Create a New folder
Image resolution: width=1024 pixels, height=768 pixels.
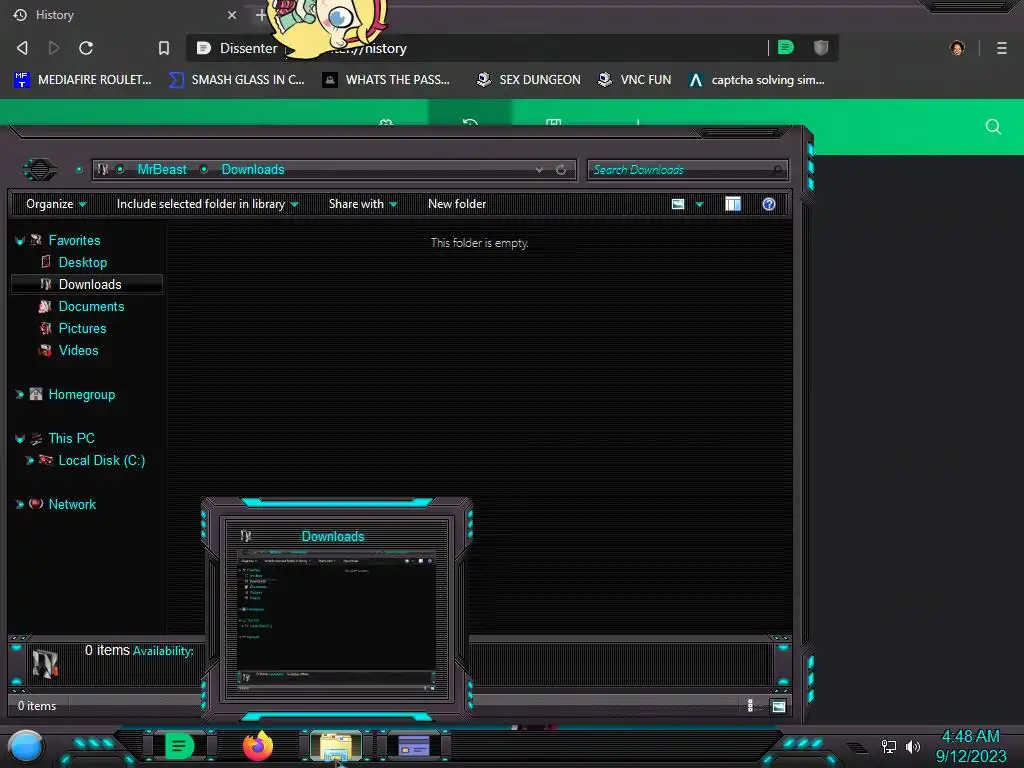[457, 204]
